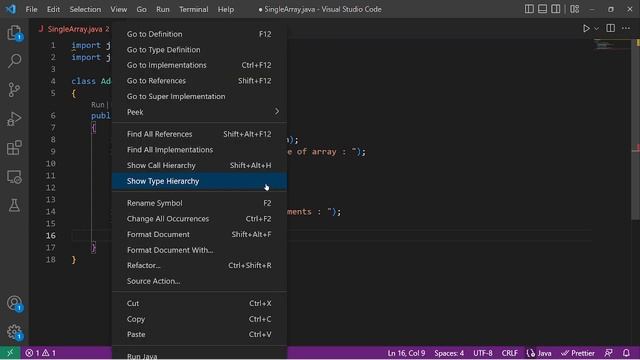Image resolution: width=640 pixels, height=360 pixels.
Task: Choose Change All Occurrences
Action: (199, 219)
